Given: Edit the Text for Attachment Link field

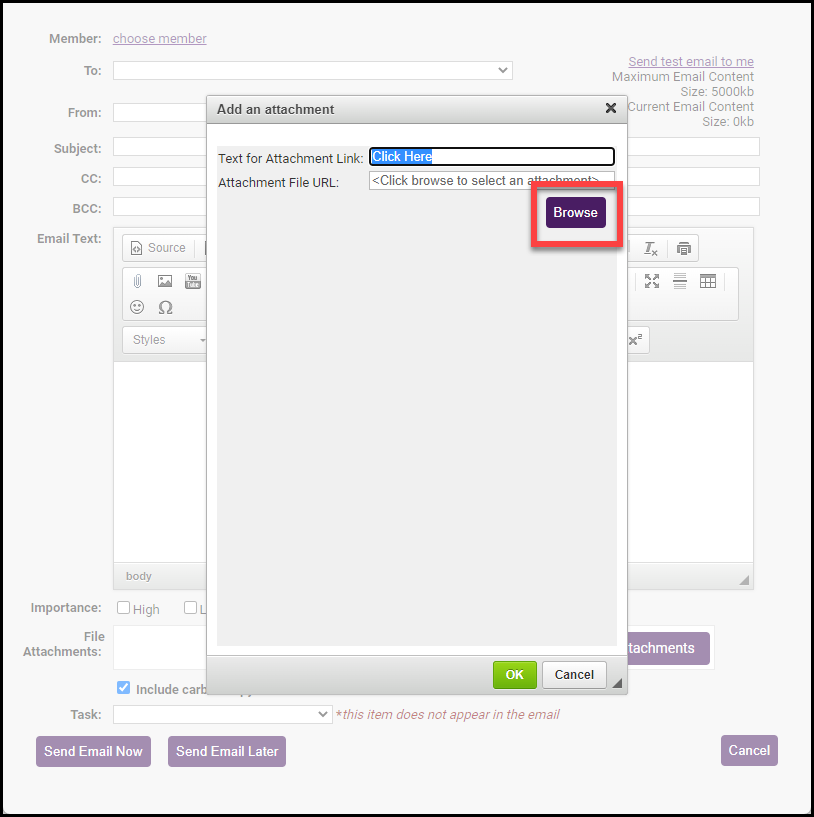Looking at the screenshot, I should click(x=491, y=156).
